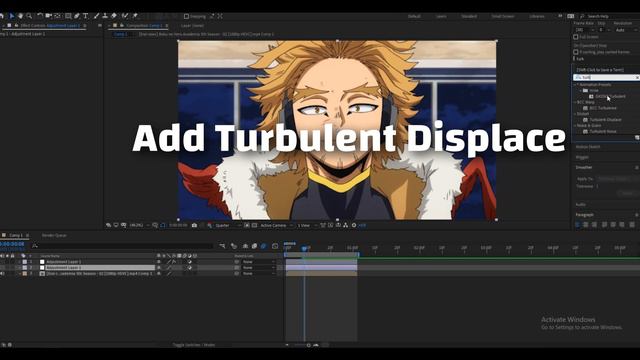Choose the Small Screen workspace
This screenshot has height=360, width=640.
(502, 16)
